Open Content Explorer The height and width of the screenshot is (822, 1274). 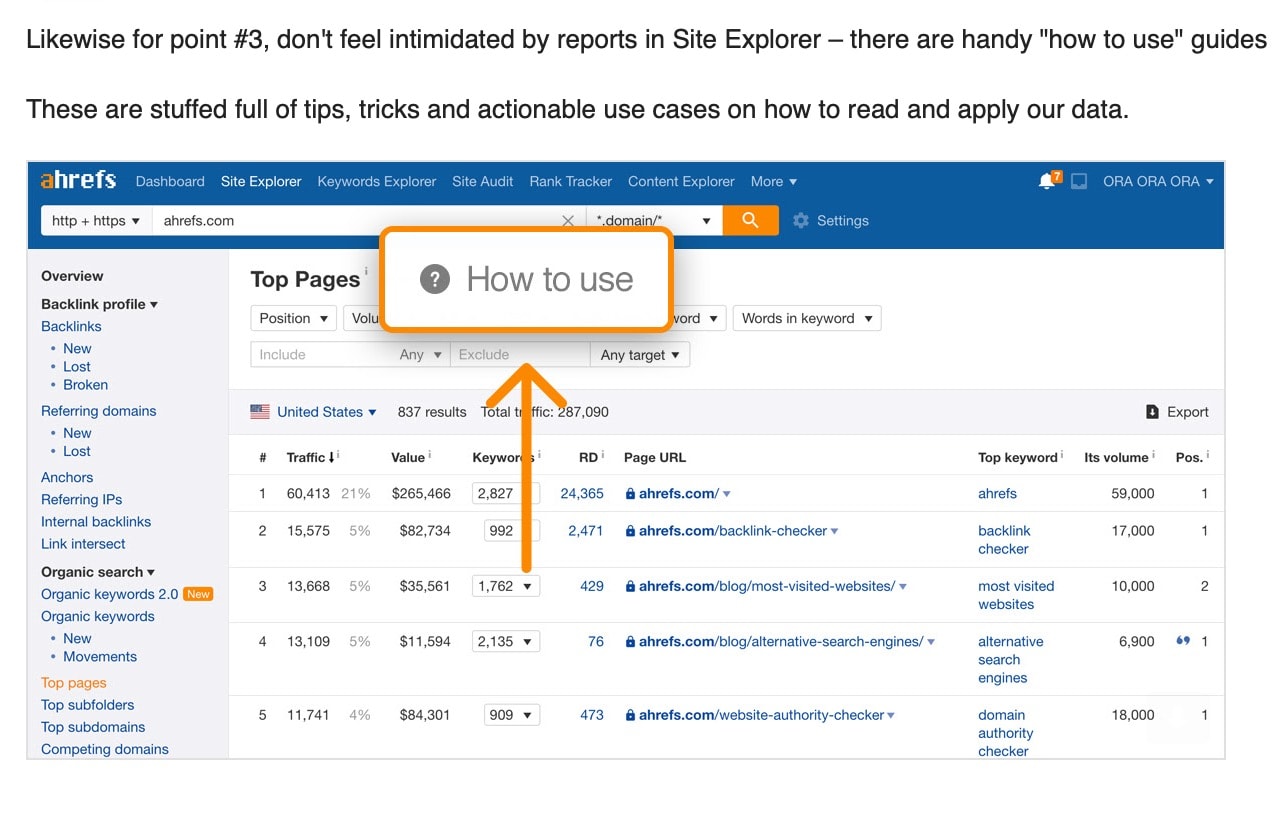click(x=681, y=181)
